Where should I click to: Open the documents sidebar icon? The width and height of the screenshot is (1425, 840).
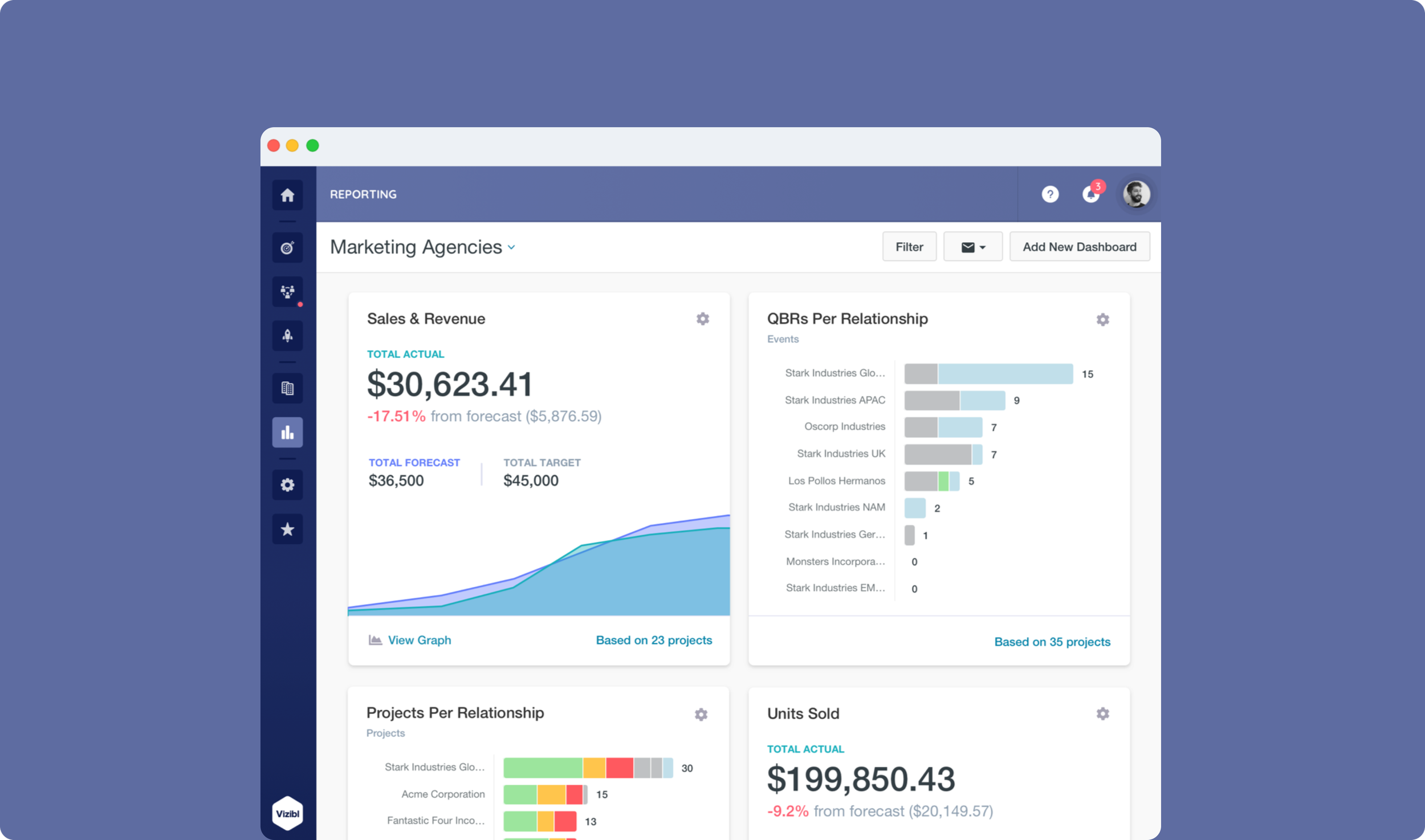pyautogui.click(x=287, y=389)
